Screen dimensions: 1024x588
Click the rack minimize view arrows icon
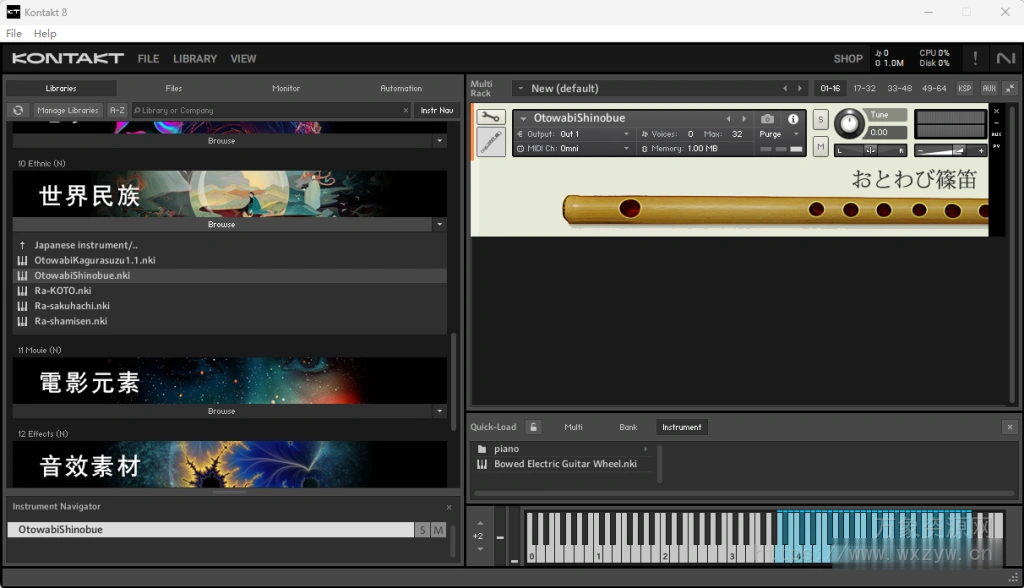coord(1009,88)
